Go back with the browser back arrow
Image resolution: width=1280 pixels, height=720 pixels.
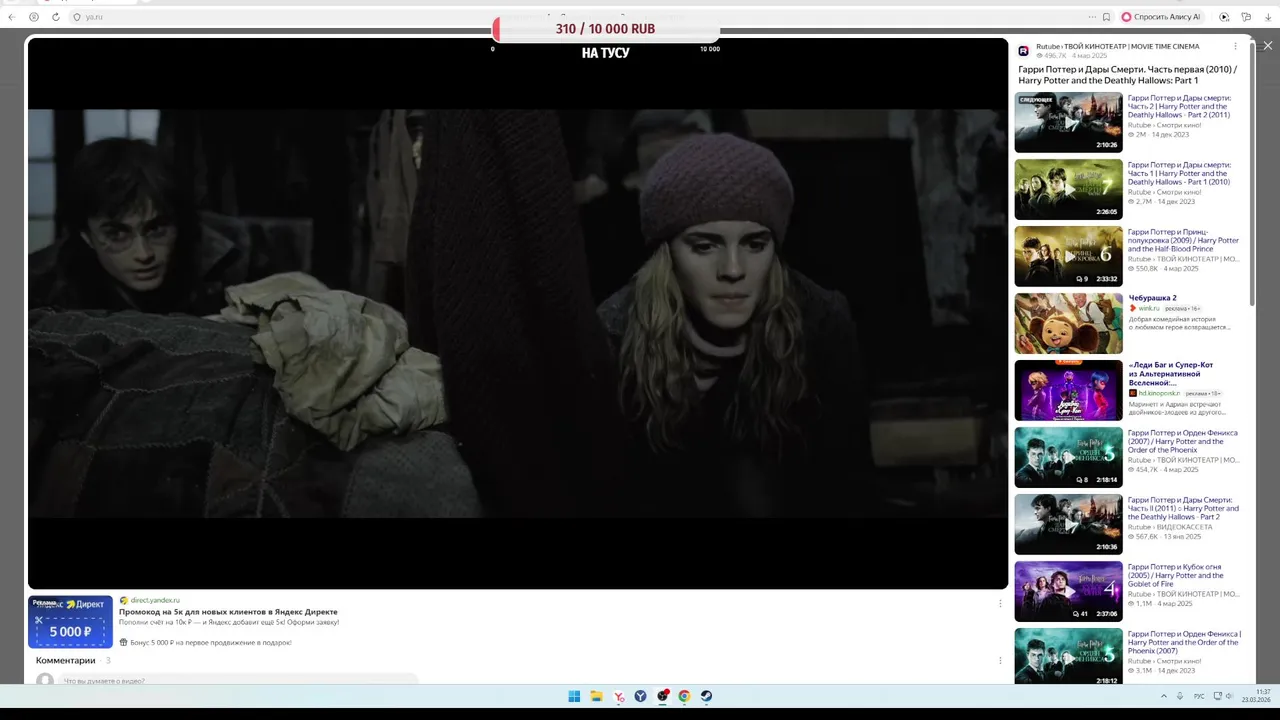point(12,17)
